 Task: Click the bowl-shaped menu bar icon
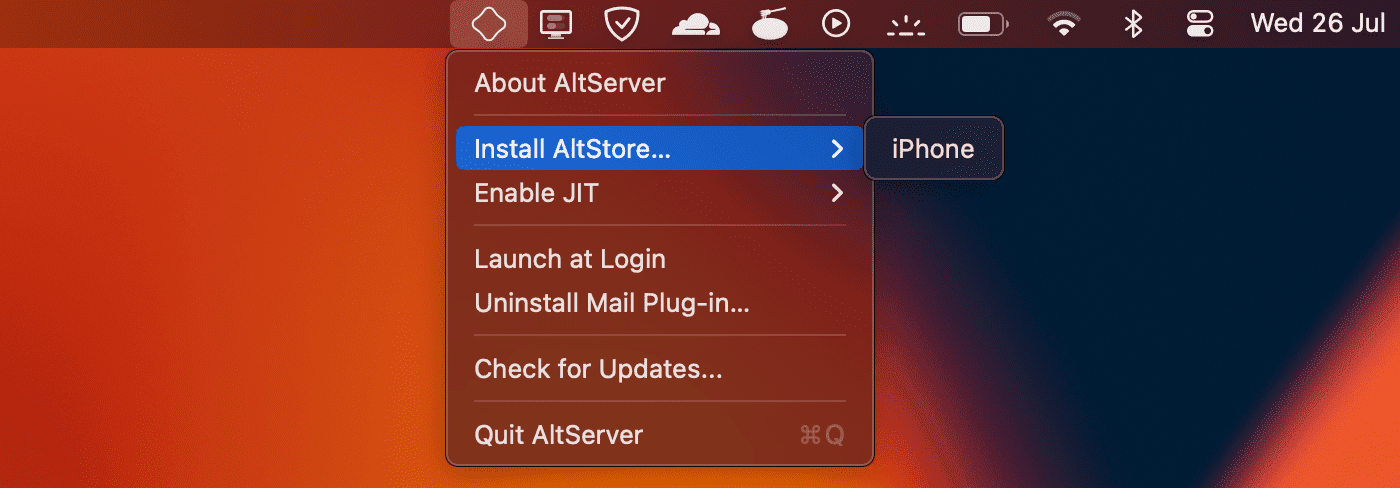point(771,23)
